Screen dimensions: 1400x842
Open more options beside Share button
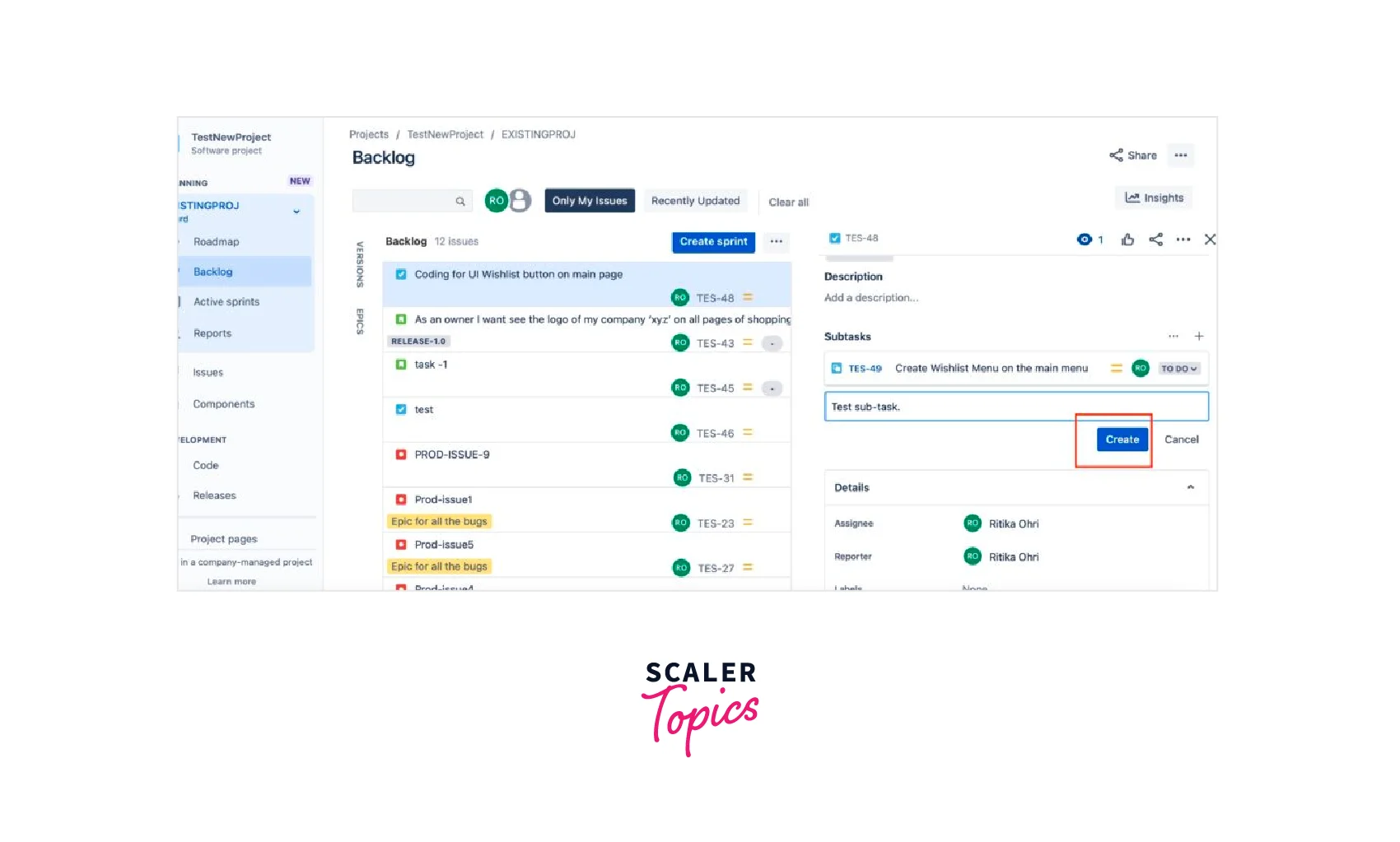point(1181,156)
